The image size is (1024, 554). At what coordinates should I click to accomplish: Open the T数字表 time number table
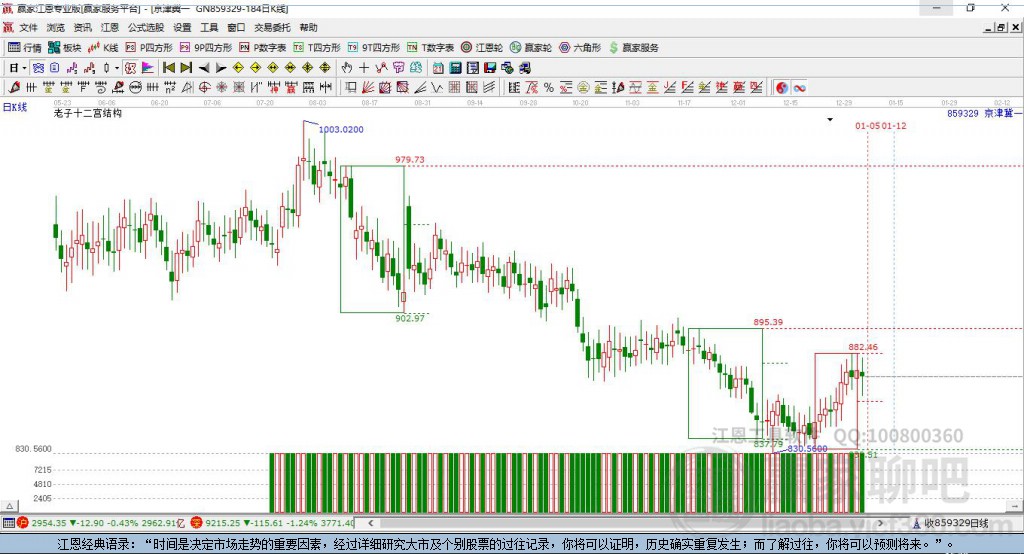pos(430,48)
